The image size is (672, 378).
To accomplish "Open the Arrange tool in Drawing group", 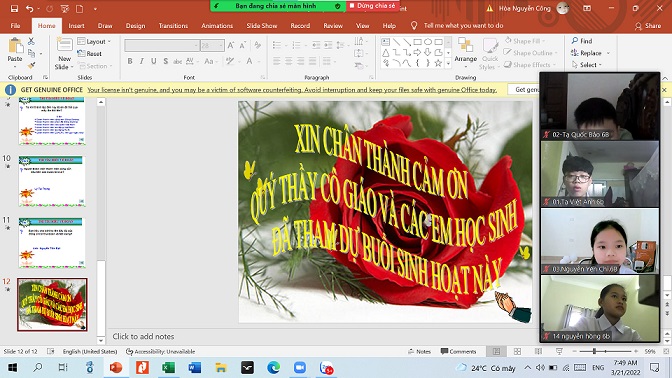I will 465,50.
